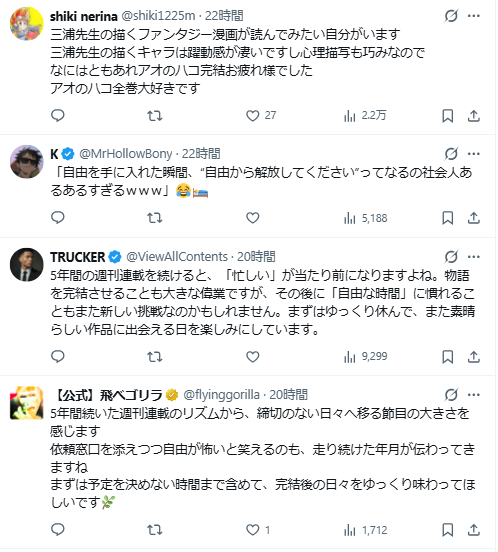Open @flyinggorilla profile handle

coord(221,395)
